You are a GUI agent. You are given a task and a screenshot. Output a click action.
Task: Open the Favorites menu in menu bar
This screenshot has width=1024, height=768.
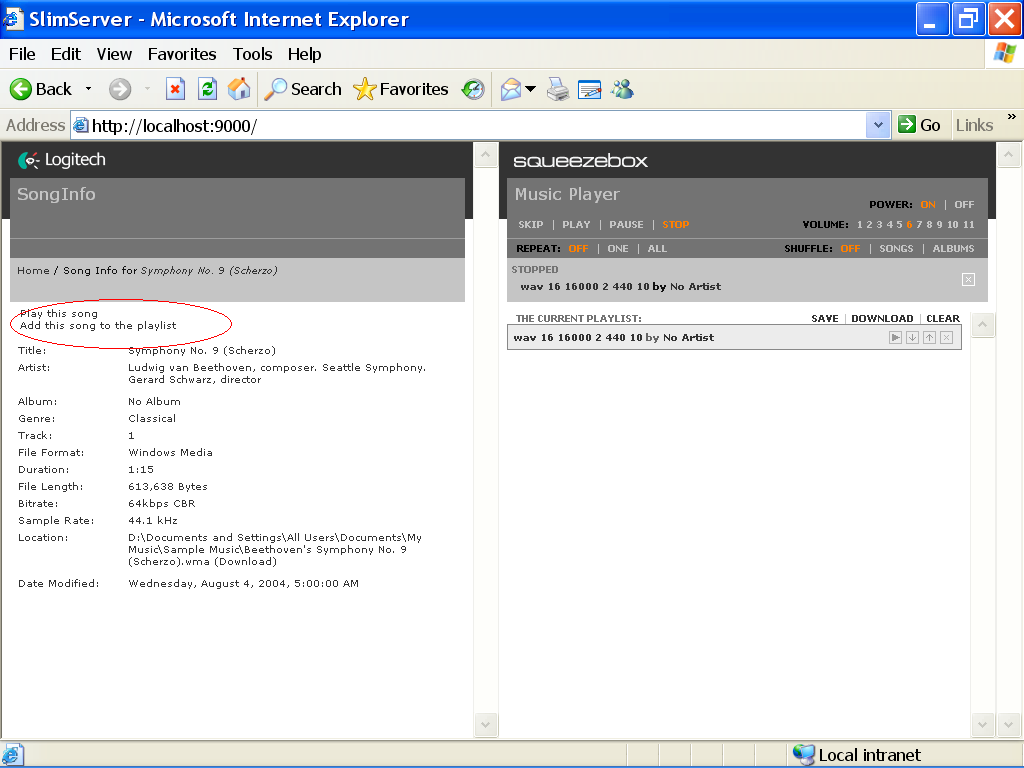tap(182, 54)
